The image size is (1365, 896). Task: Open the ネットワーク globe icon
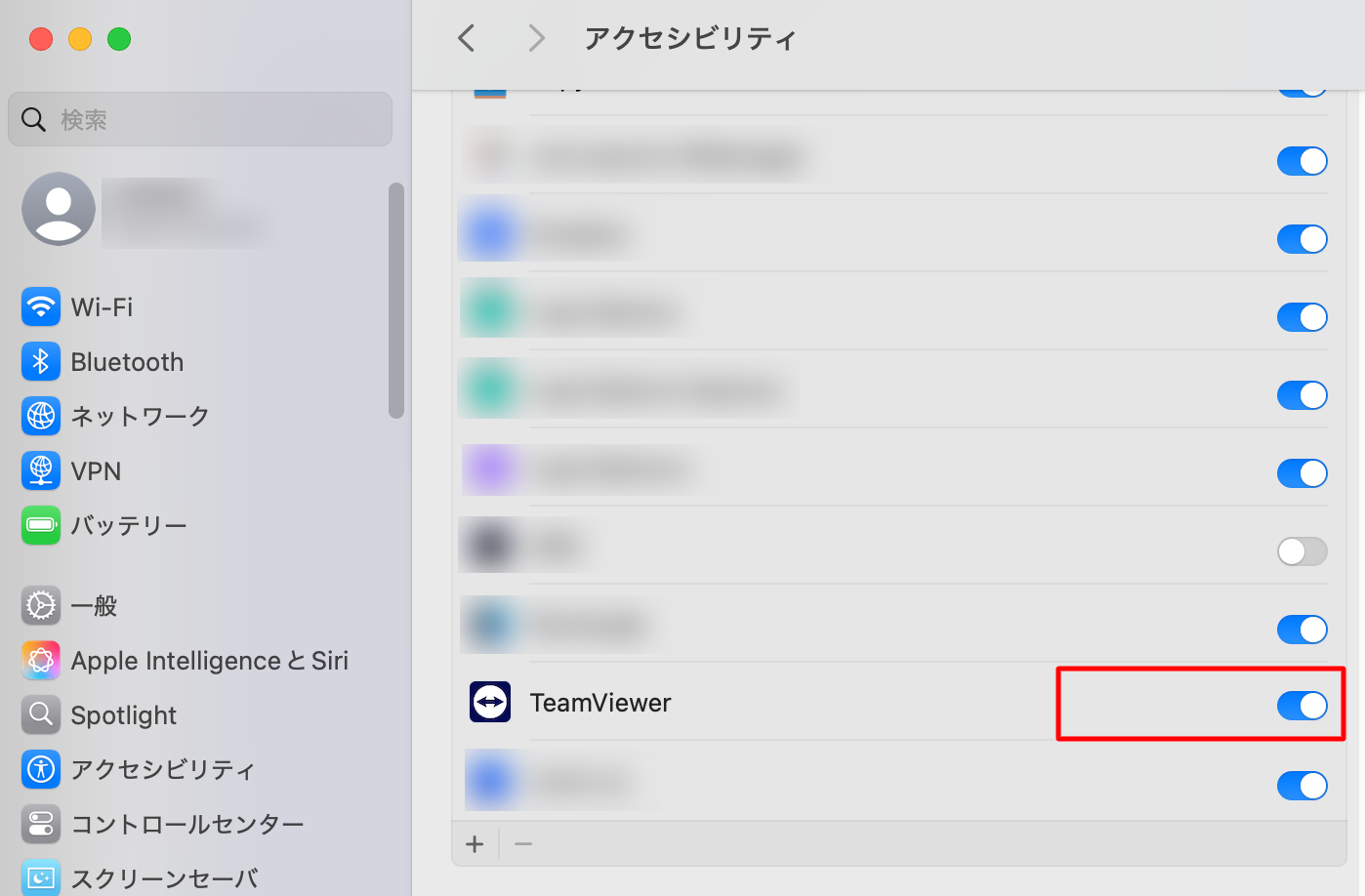(40, 416)
